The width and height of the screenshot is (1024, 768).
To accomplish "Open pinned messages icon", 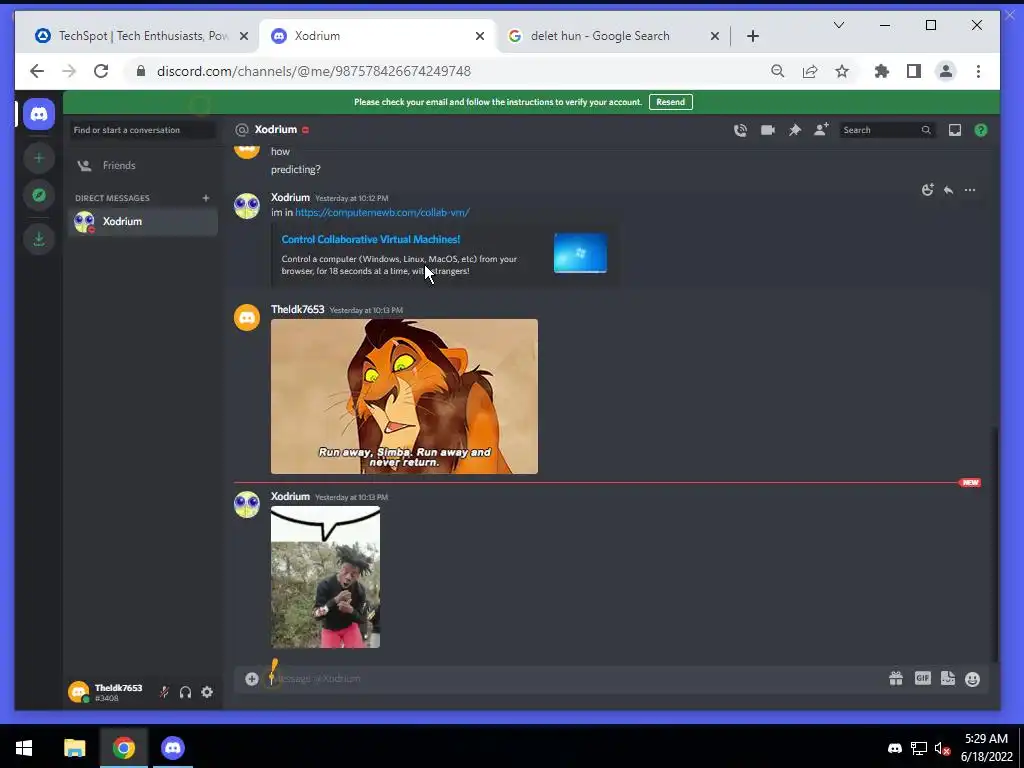I will 794,130.
